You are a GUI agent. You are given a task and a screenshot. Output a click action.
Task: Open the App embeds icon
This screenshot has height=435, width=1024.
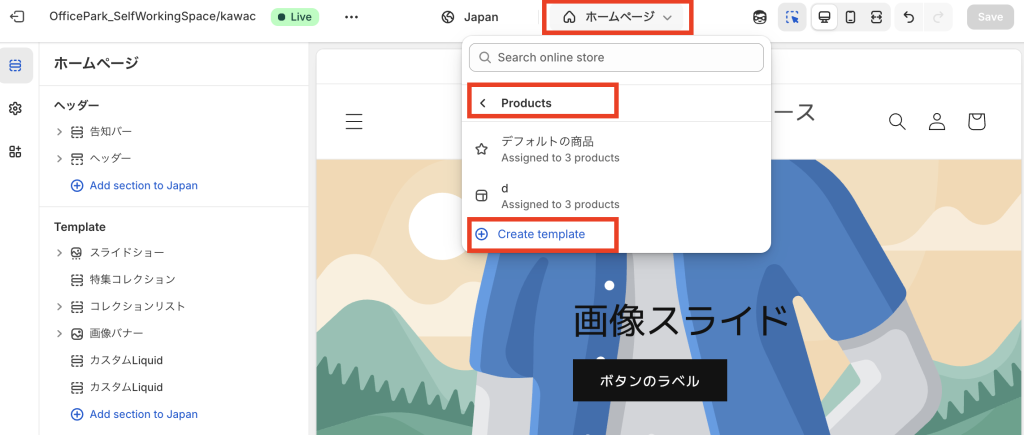(x=16, y=151)
